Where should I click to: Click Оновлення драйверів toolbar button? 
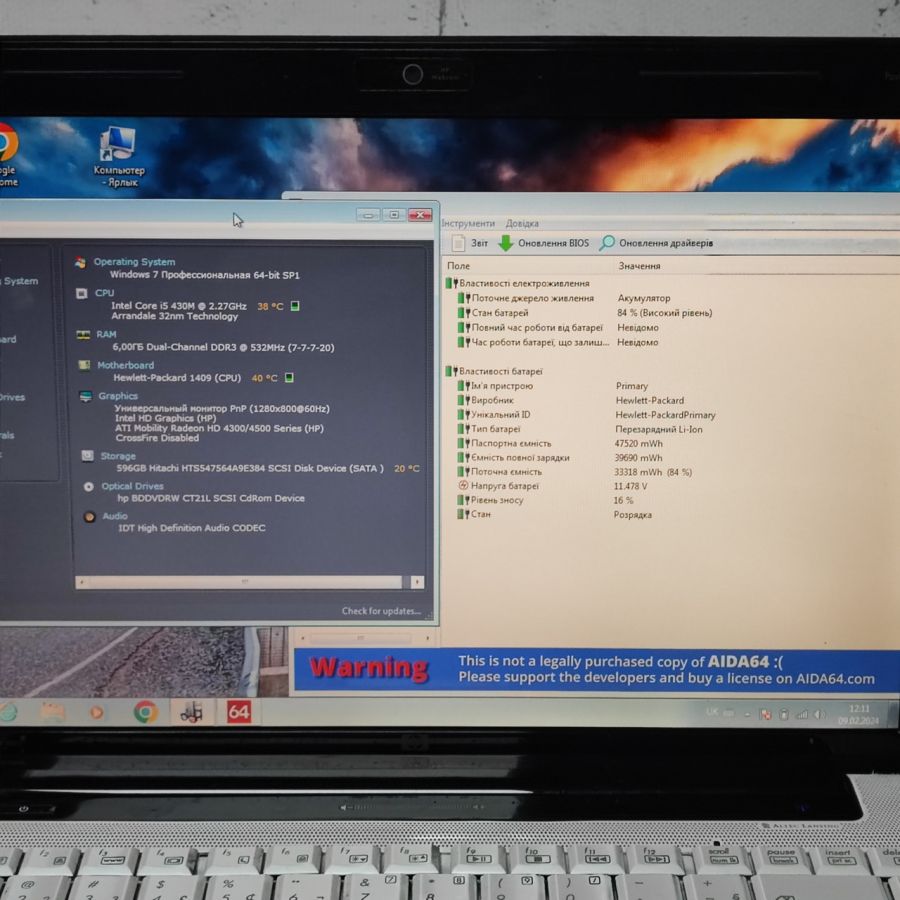tap(656, 243)
